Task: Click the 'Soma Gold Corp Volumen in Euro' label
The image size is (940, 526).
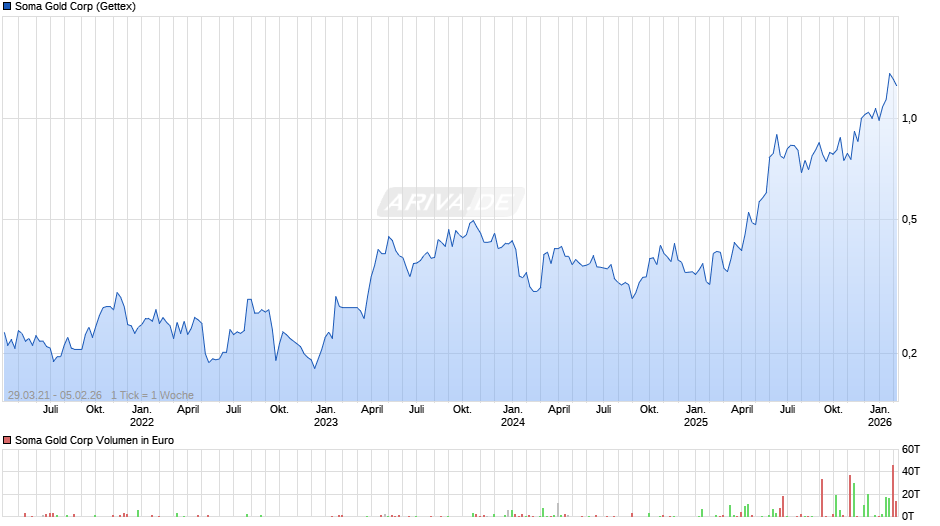Action: pos(94,440)
